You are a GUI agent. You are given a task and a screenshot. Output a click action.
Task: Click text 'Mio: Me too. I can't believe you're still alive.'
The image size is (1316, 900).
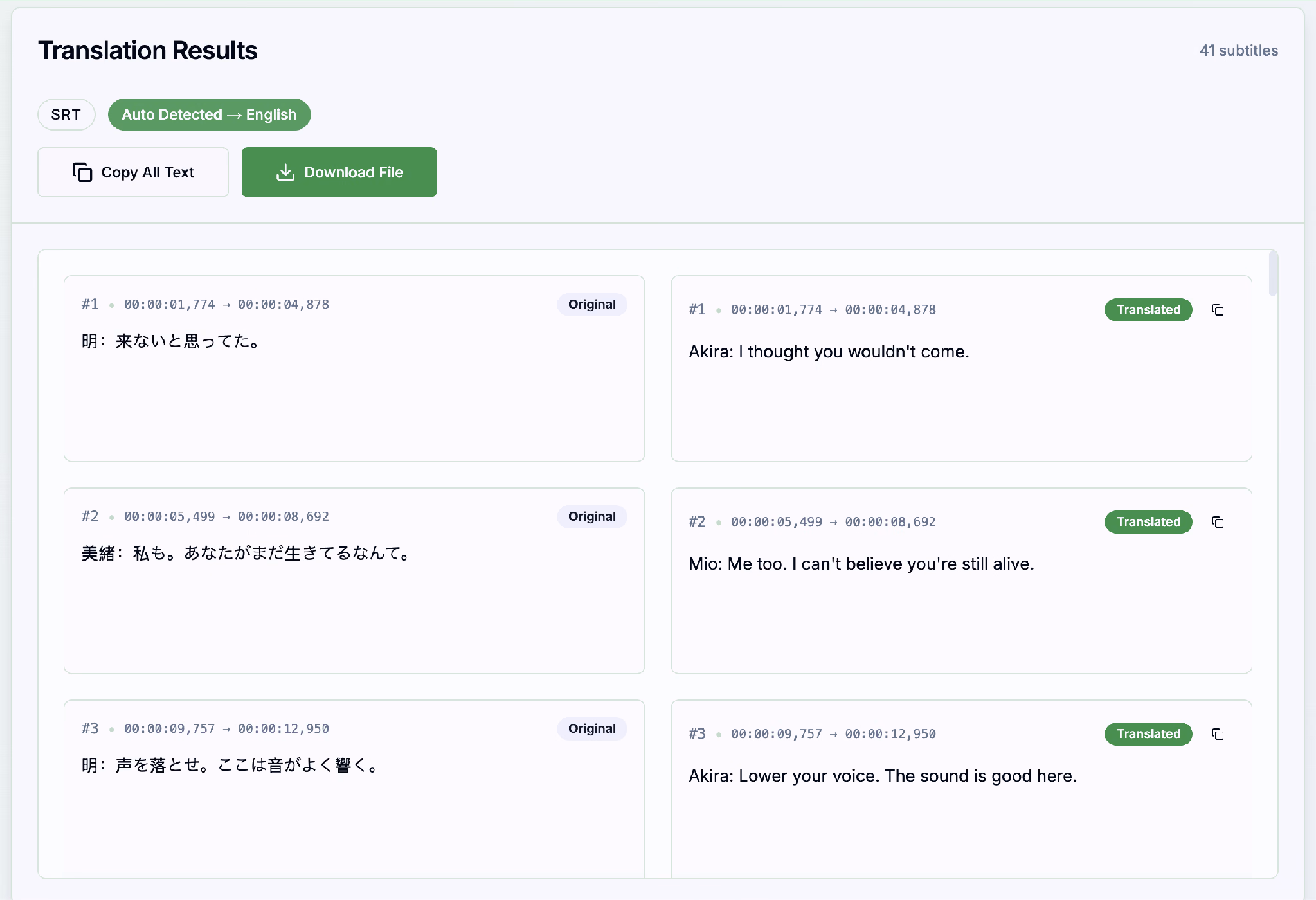click(x=861, y=564)
